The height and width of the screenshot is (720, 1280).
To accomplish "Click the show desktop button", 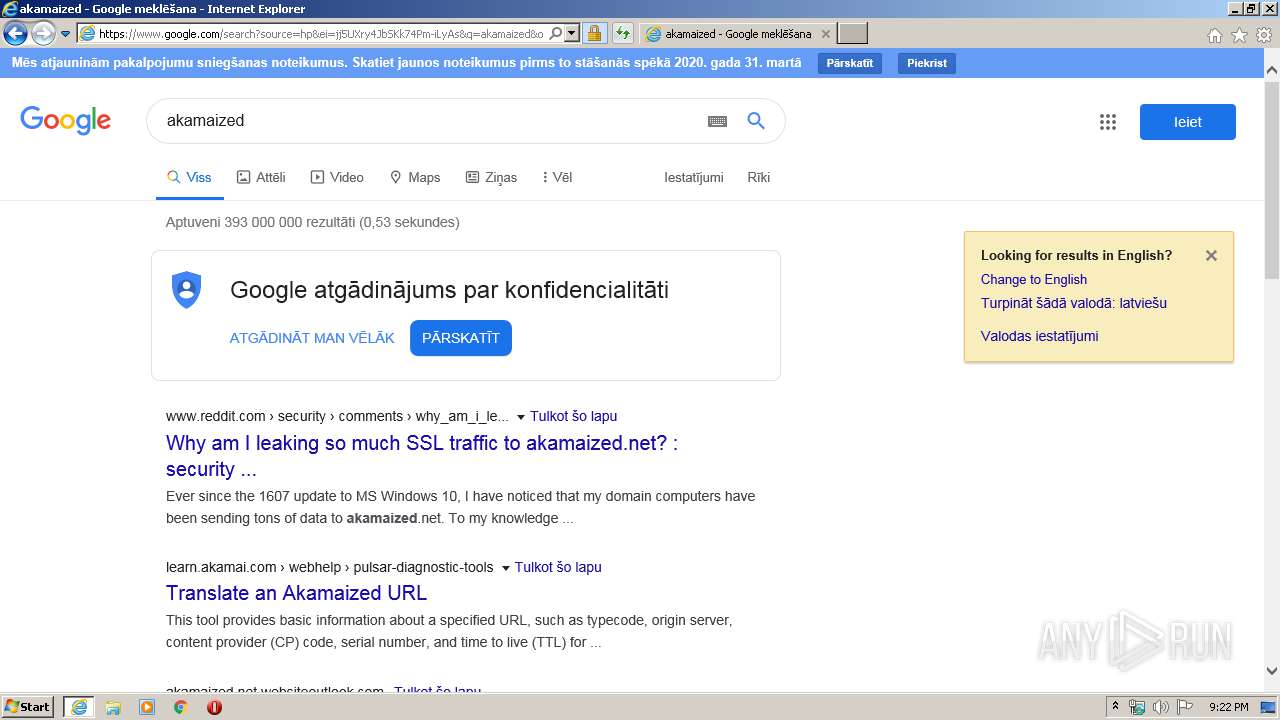I will click(1270, 707).
